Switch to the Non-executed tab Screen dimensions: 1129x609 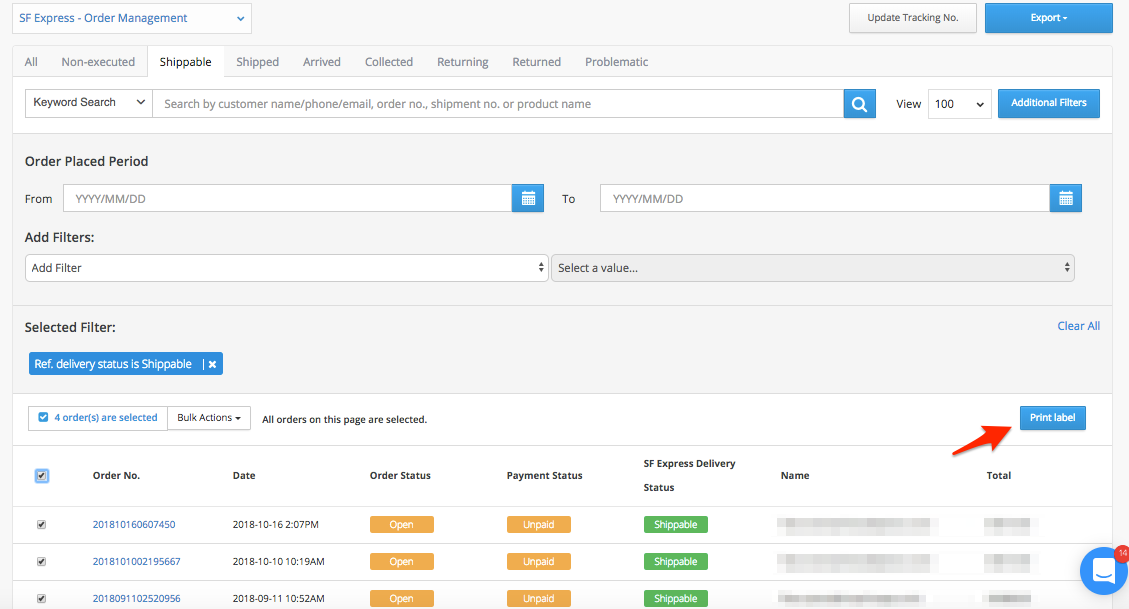pos(98,62)
